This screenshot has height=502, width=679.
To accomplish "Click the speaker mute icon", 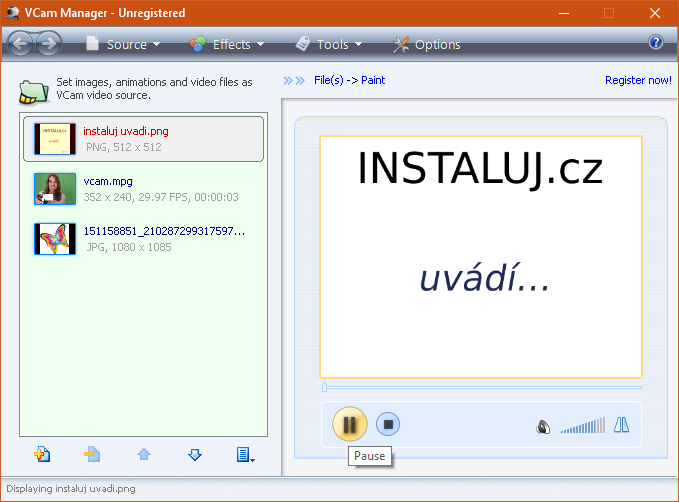I will 543,427.
